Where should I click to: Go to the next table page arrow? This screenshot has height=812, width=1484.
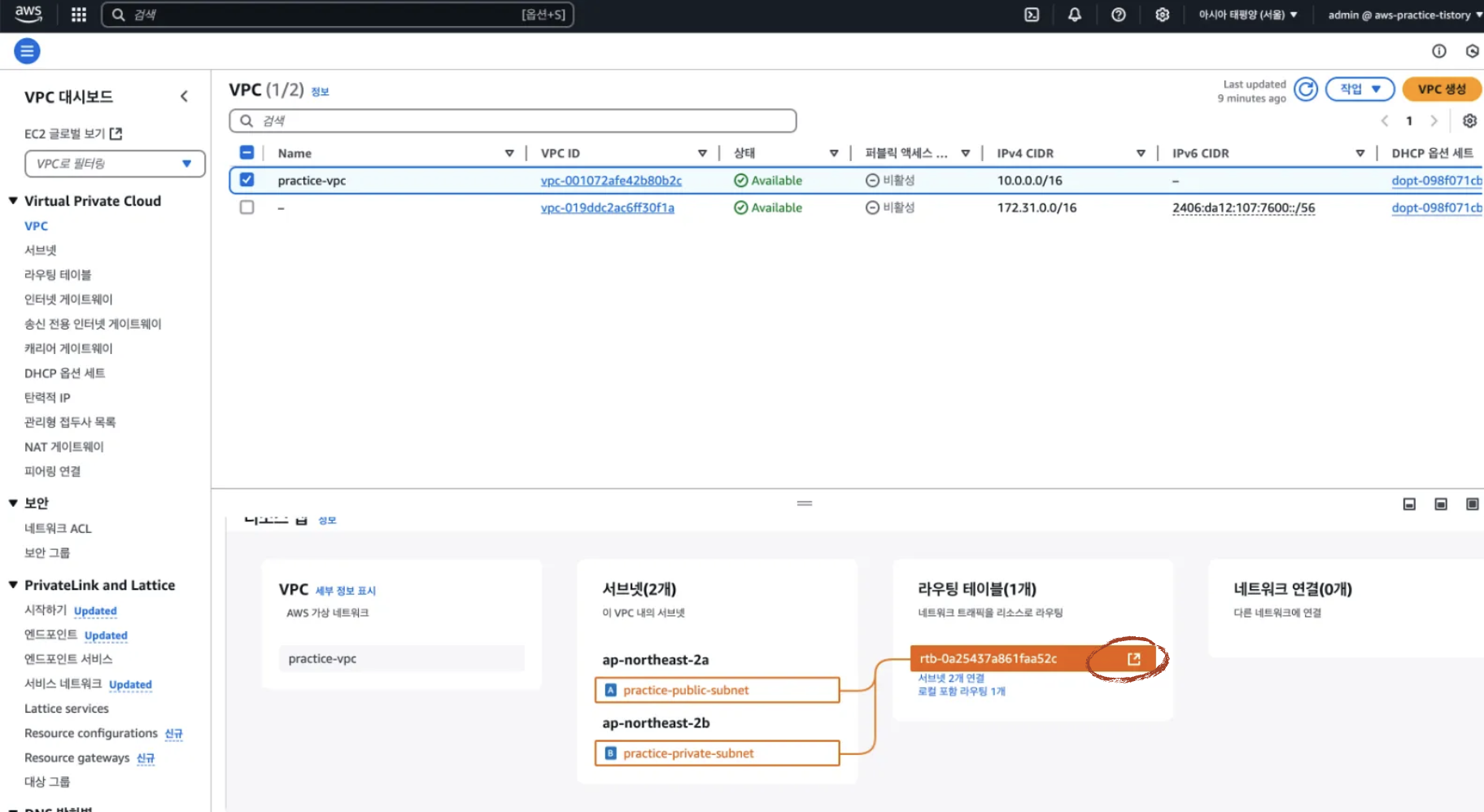[x=1434, y=121]
